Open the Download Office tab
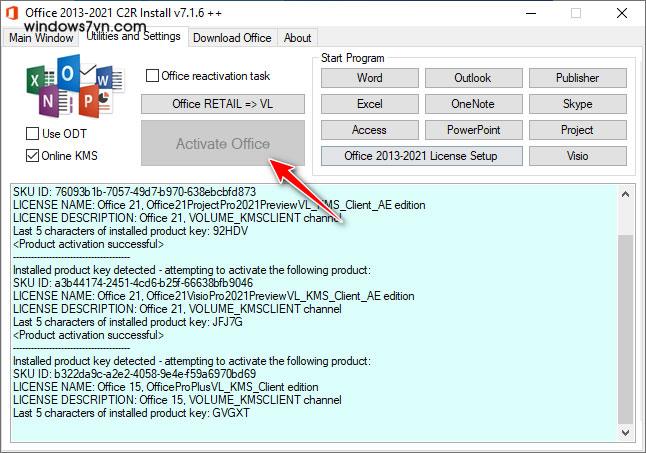The height and width of the screenshot is (453, 646). (x=232, y=38)
